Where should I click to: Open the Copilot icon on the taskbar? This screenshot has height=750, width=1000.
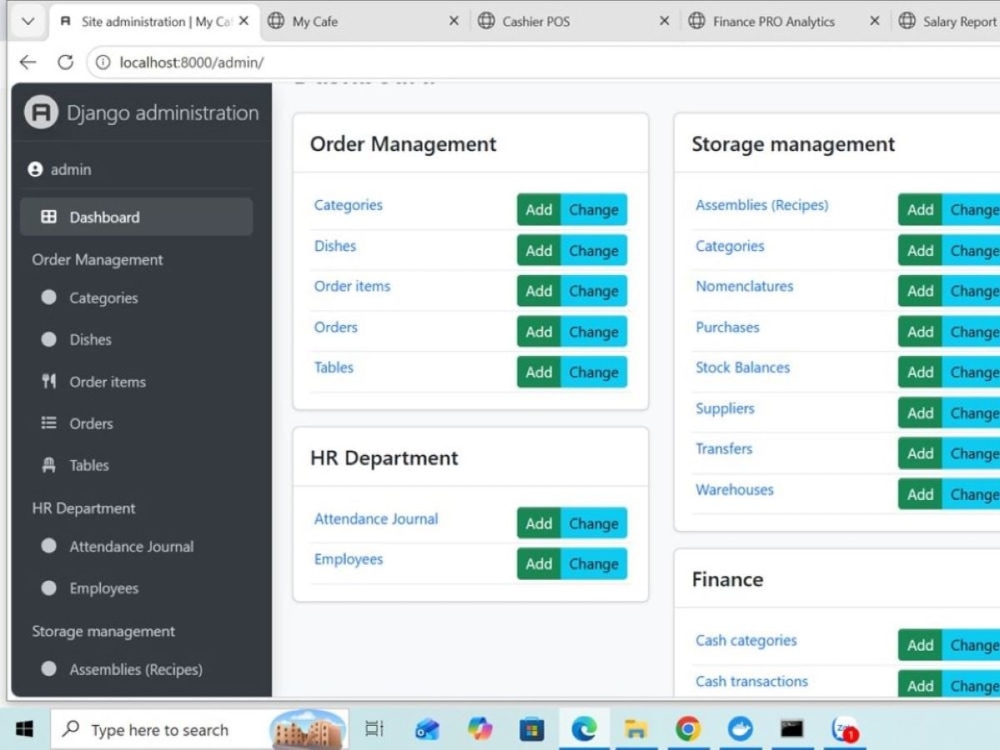pyautogui.click(x=480, y=729)
